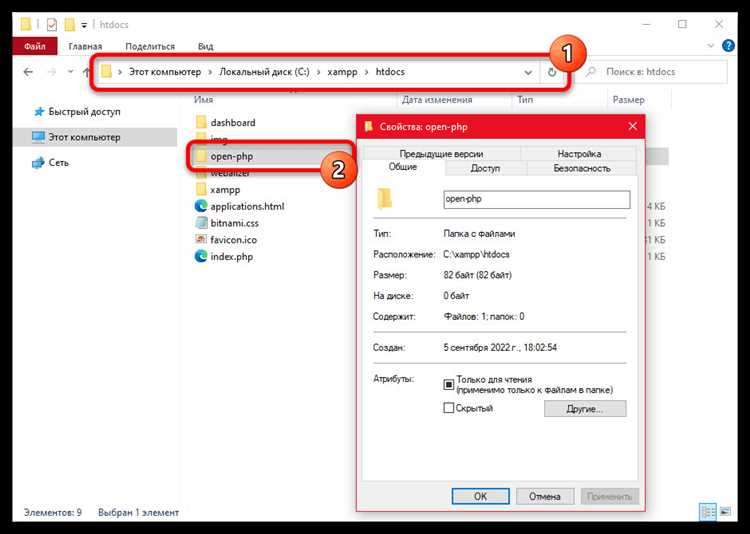Click htdocs in address breadcrumb
The width and height of the screenshot is (750, 534).
point(390,72)
